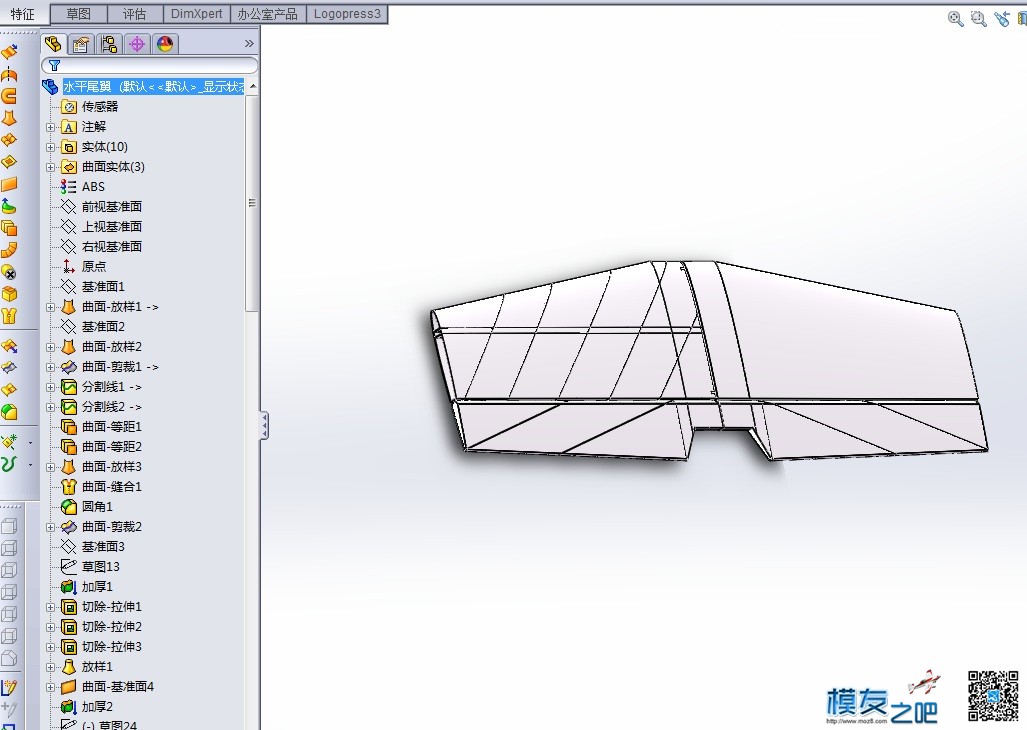Select the Offset Surface tool
1027x730 pixels.
point(9,228)
